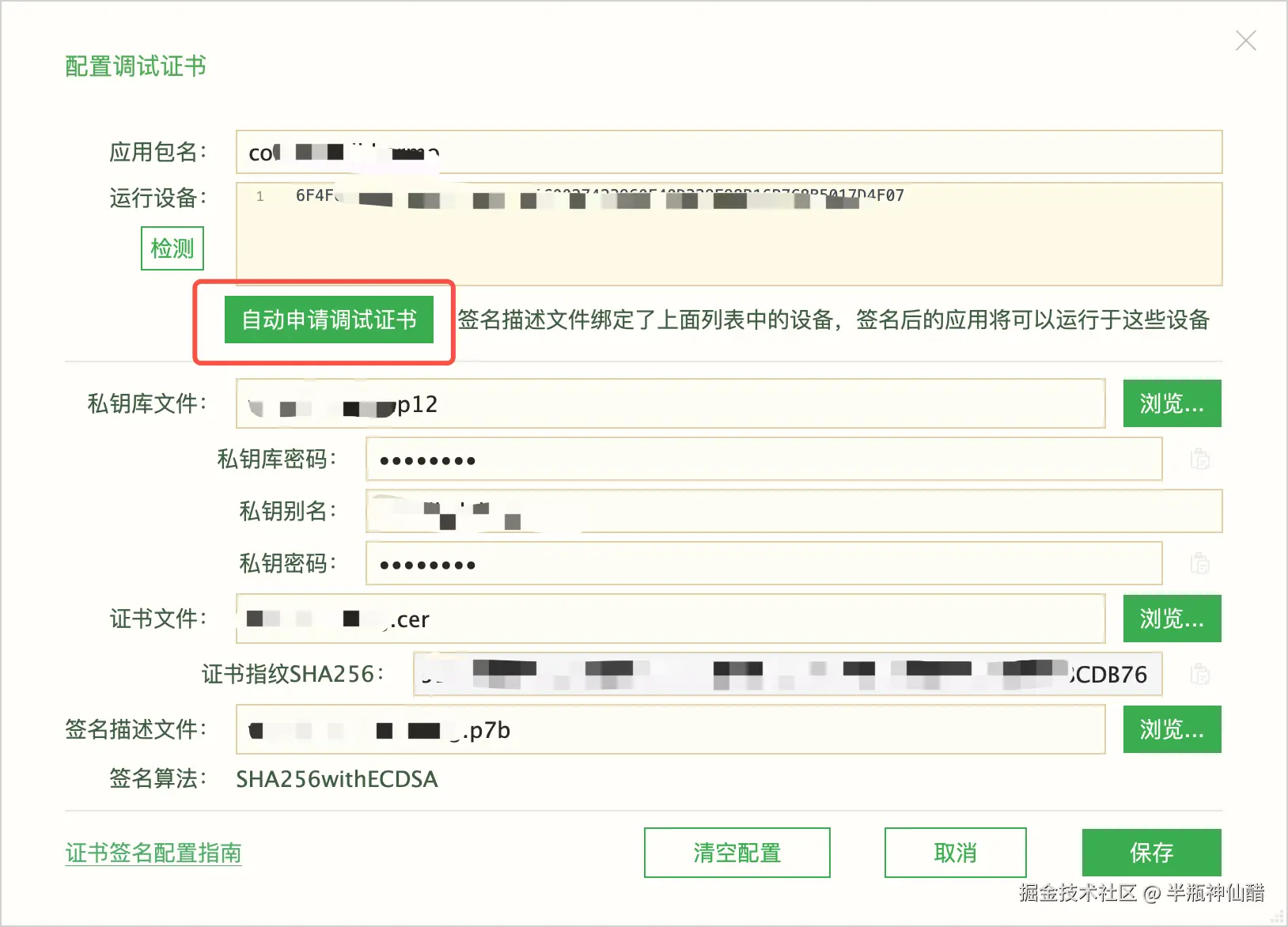Screen dimensions: 1288x927
Task: Open the 证书签名配置指南 link
Action: (x=153, y=853)
